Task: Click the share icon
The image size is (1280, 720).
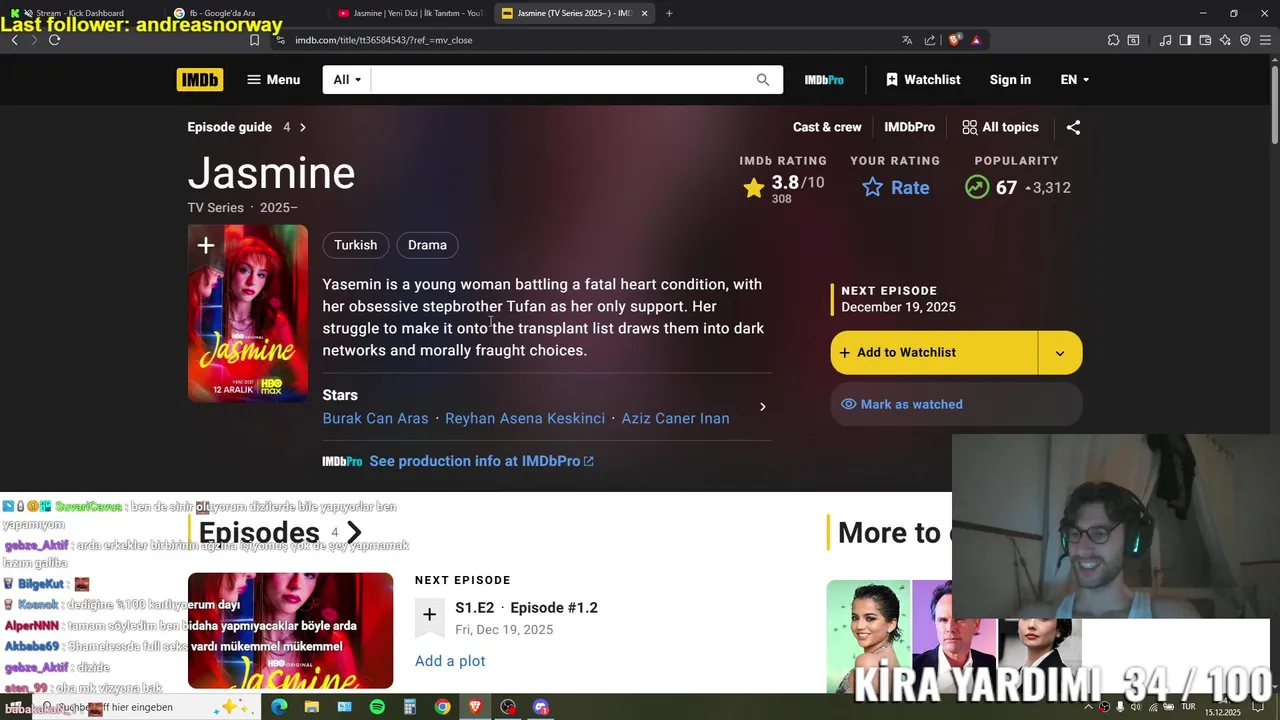Action: (x=1073, y=128)
